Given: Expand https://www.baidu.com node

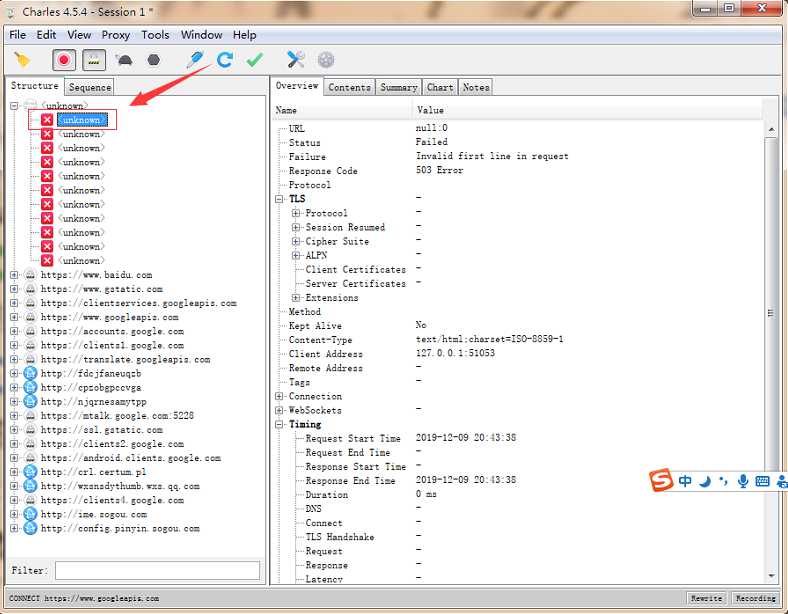Looking at the screenshot, I should coord(14,275).
